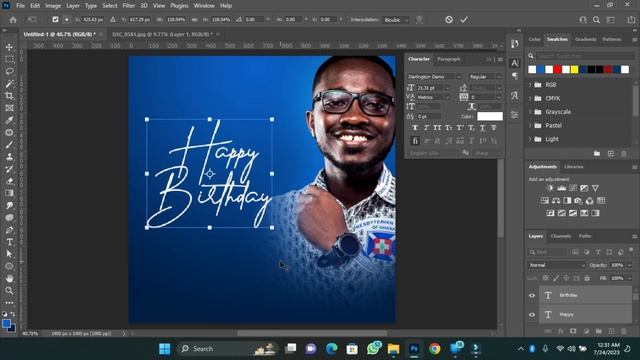Apply Underline style in Character panel
The image size is (640, 360).
click(x=482, y=128)
